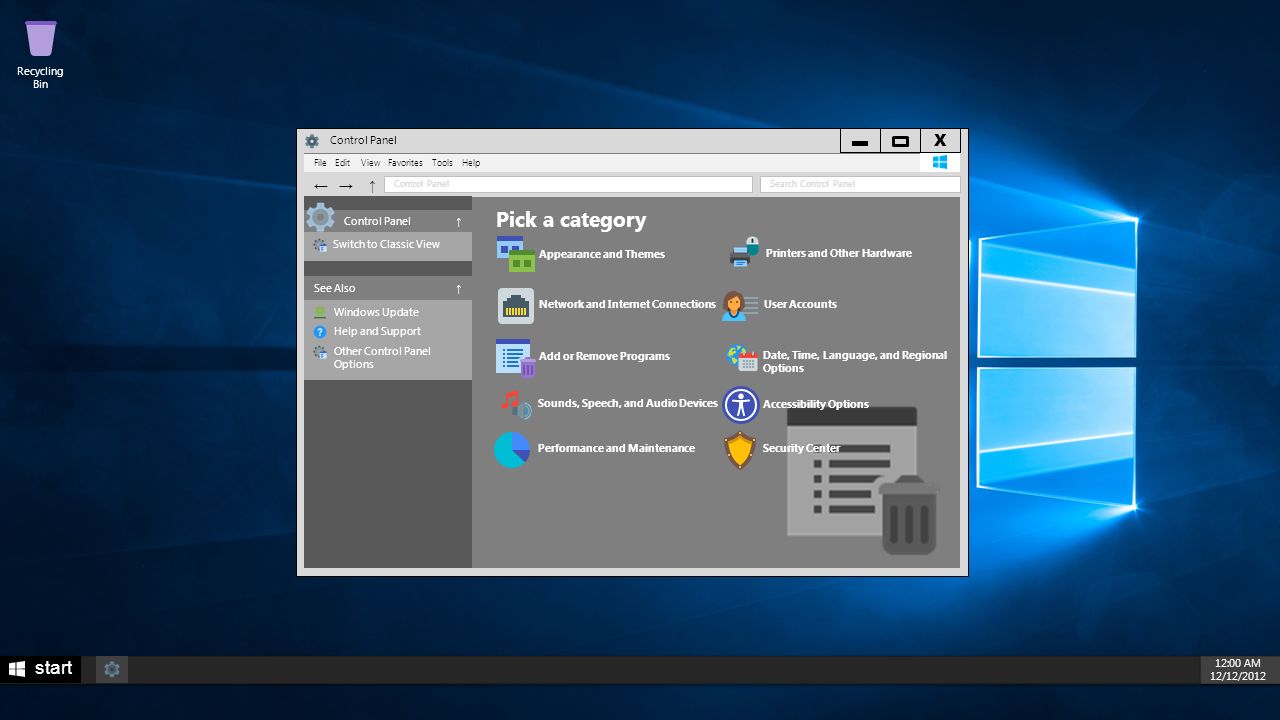Click the Search Control Panel field

click(x=860, y=184)
